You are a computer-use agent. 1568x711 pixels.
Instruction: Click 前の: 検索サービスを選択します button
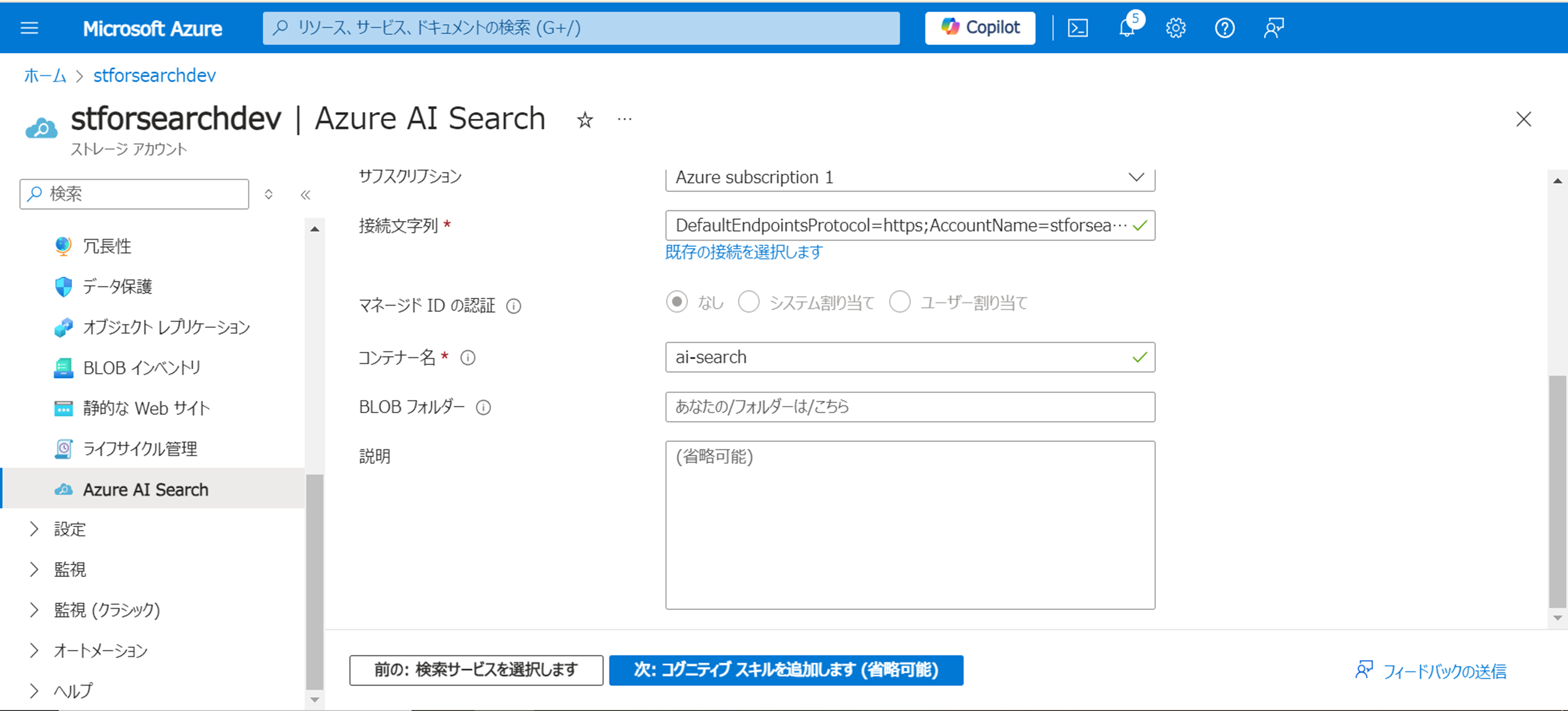[476, 670]
